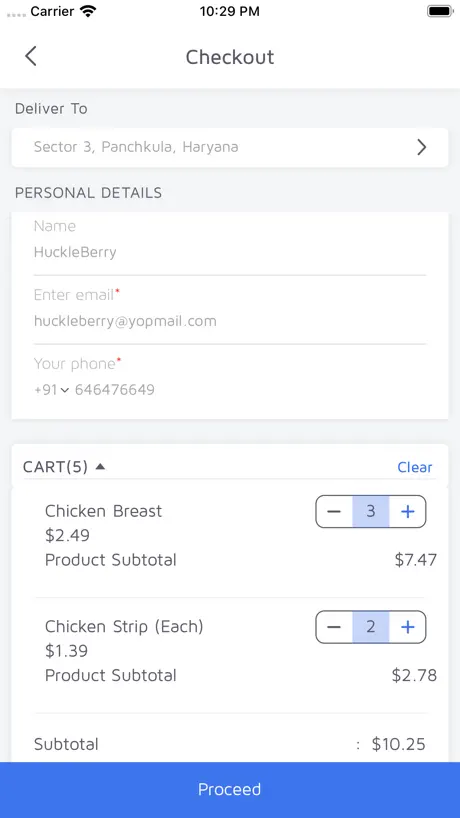460x818 pixels.
Task: Edit the phone number 646476649
Action: point(115,390)
